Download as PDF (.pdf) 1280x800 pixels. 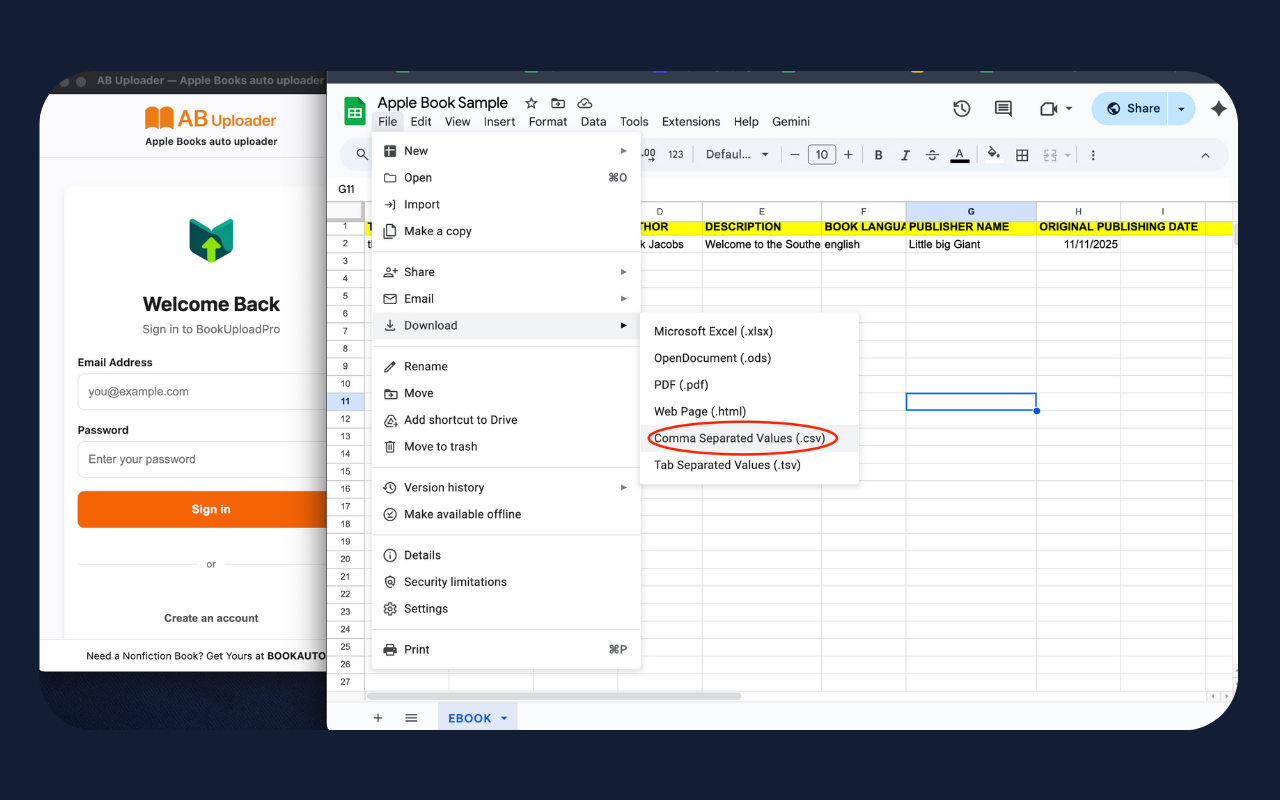coord(749,385)
